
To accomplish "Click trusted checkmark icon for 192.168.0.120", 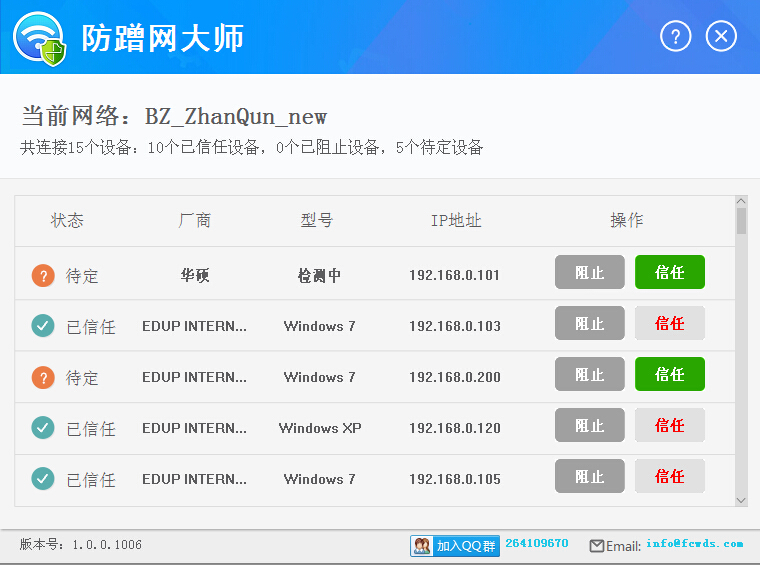I will pyautogui.click(x=42, y=428).
